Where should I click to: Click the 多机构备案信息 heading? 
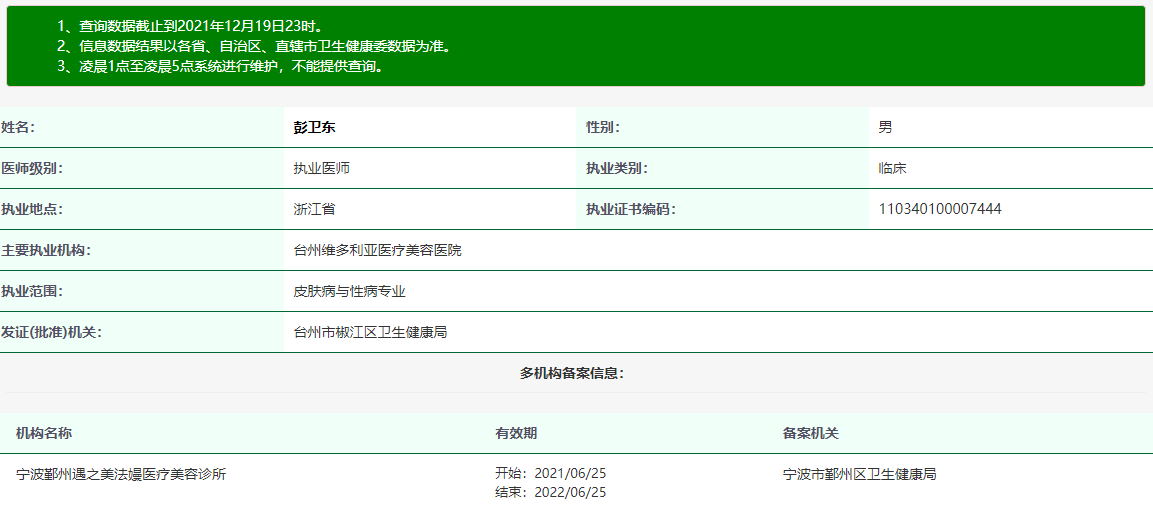(572, 373)
